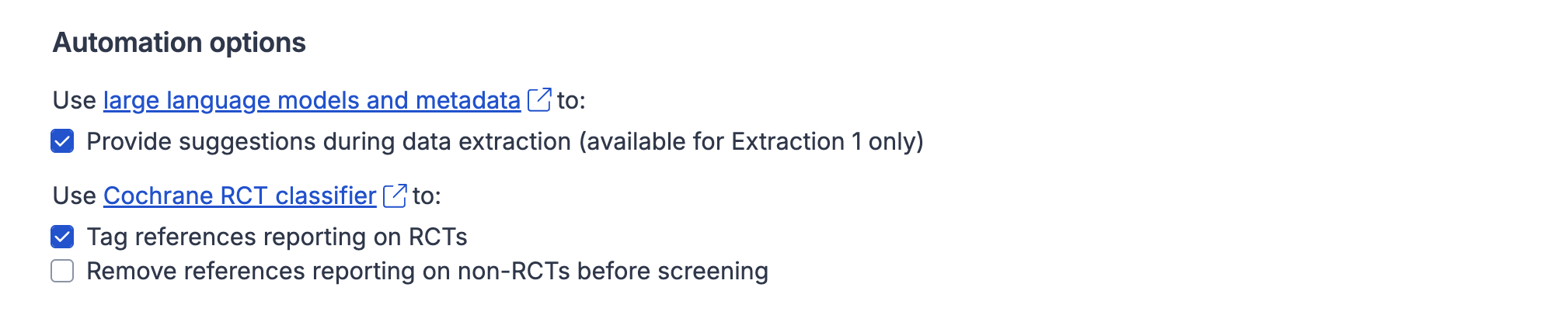Click the Automation options heading
This screenshot has width=1568, height=315.
click(x=179, y=43)
